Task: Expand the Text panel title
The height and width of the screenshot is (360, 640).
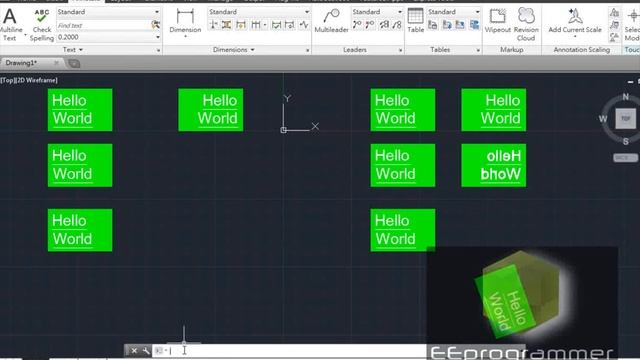Action: [x=73, y=50]
